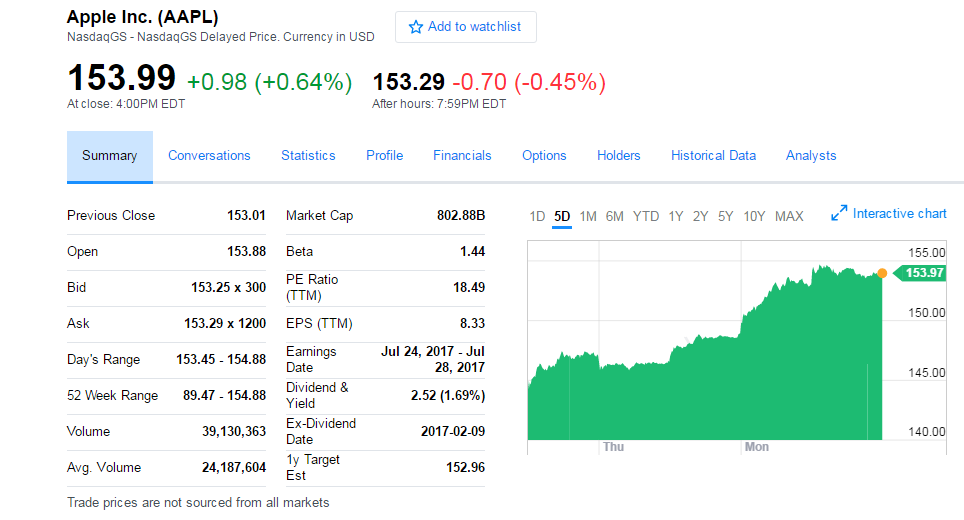Click the Open value 153.88

pos(247,251)
